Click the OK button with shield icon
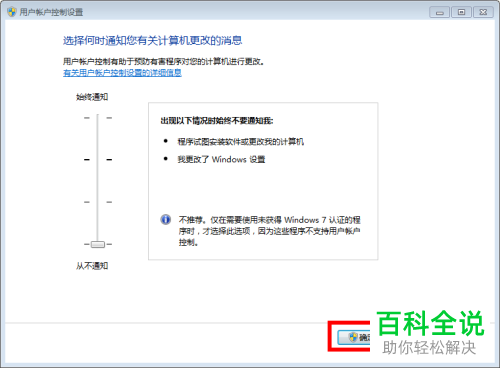 354,337
